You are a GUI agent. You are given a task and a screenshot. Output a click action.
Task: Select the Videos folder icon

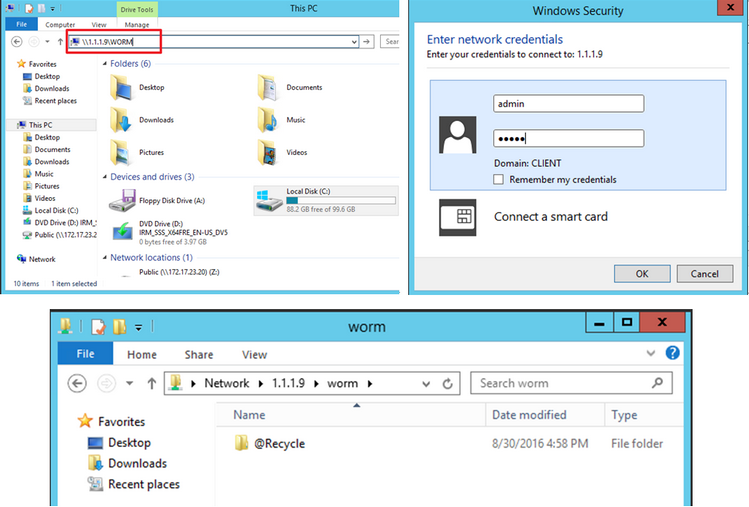pyautogui.click(x=268, y=152)
